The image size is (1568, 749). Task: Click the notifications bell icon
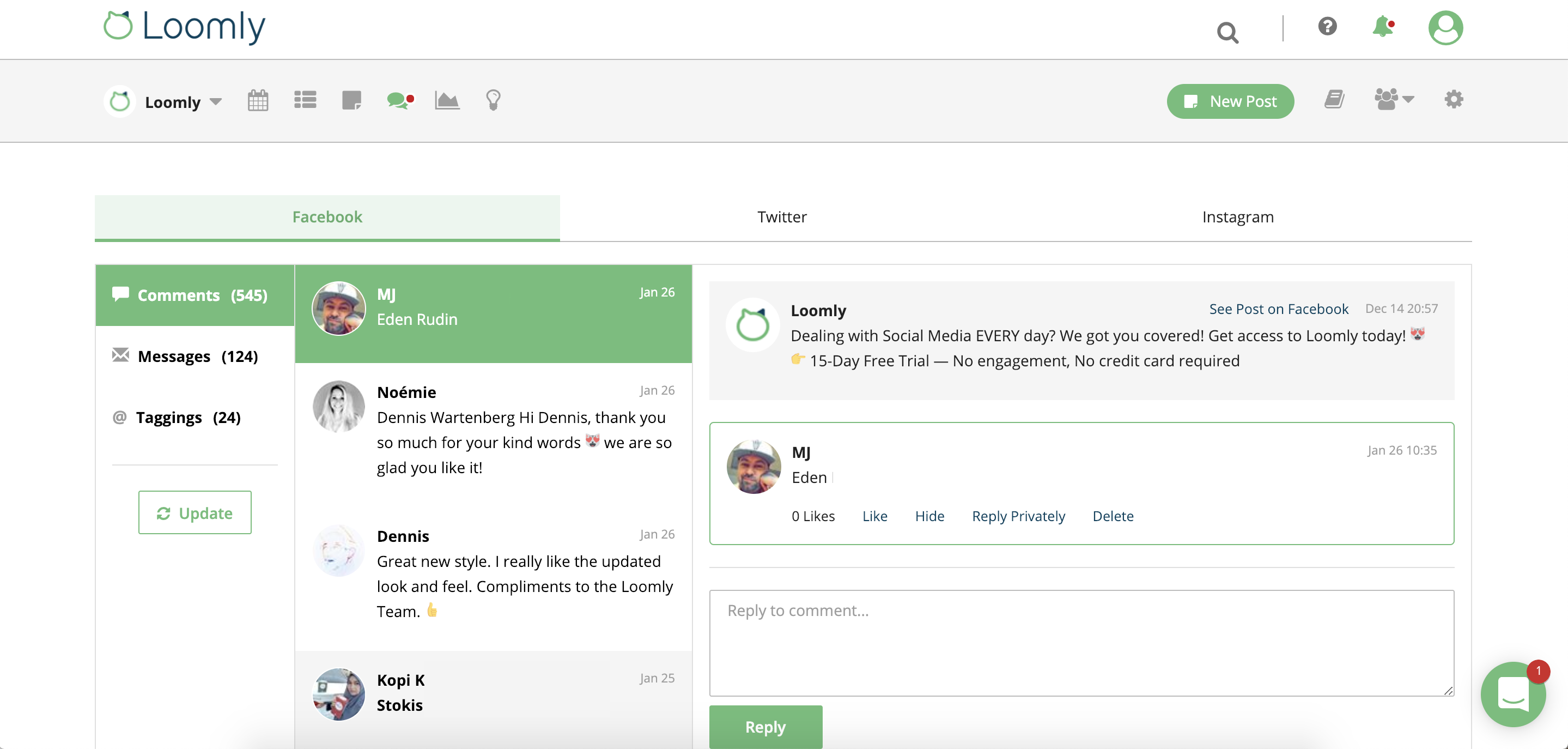[x=1382, y=28]
